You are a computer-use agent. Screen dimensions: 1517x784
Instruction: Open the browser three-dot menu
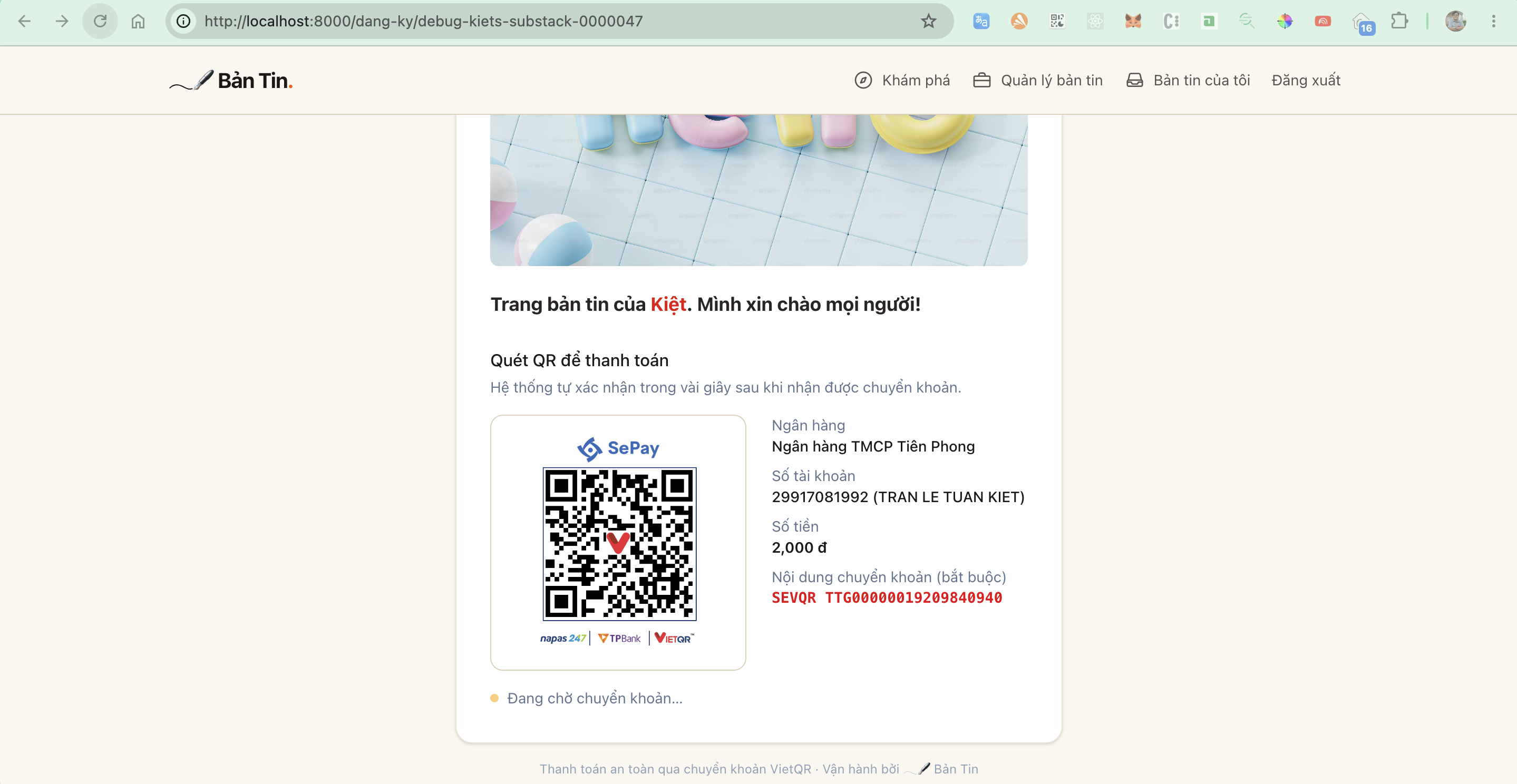(x=1493, y=21)
